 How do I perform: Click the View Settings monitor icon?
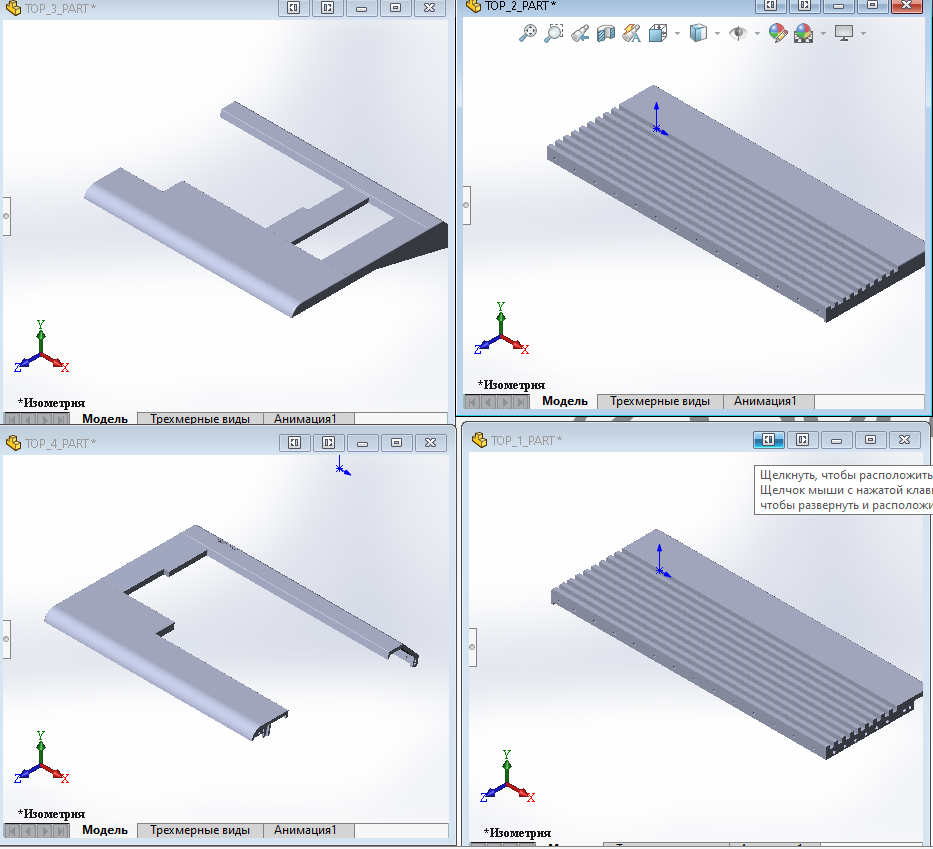click(x=845, y=32)
